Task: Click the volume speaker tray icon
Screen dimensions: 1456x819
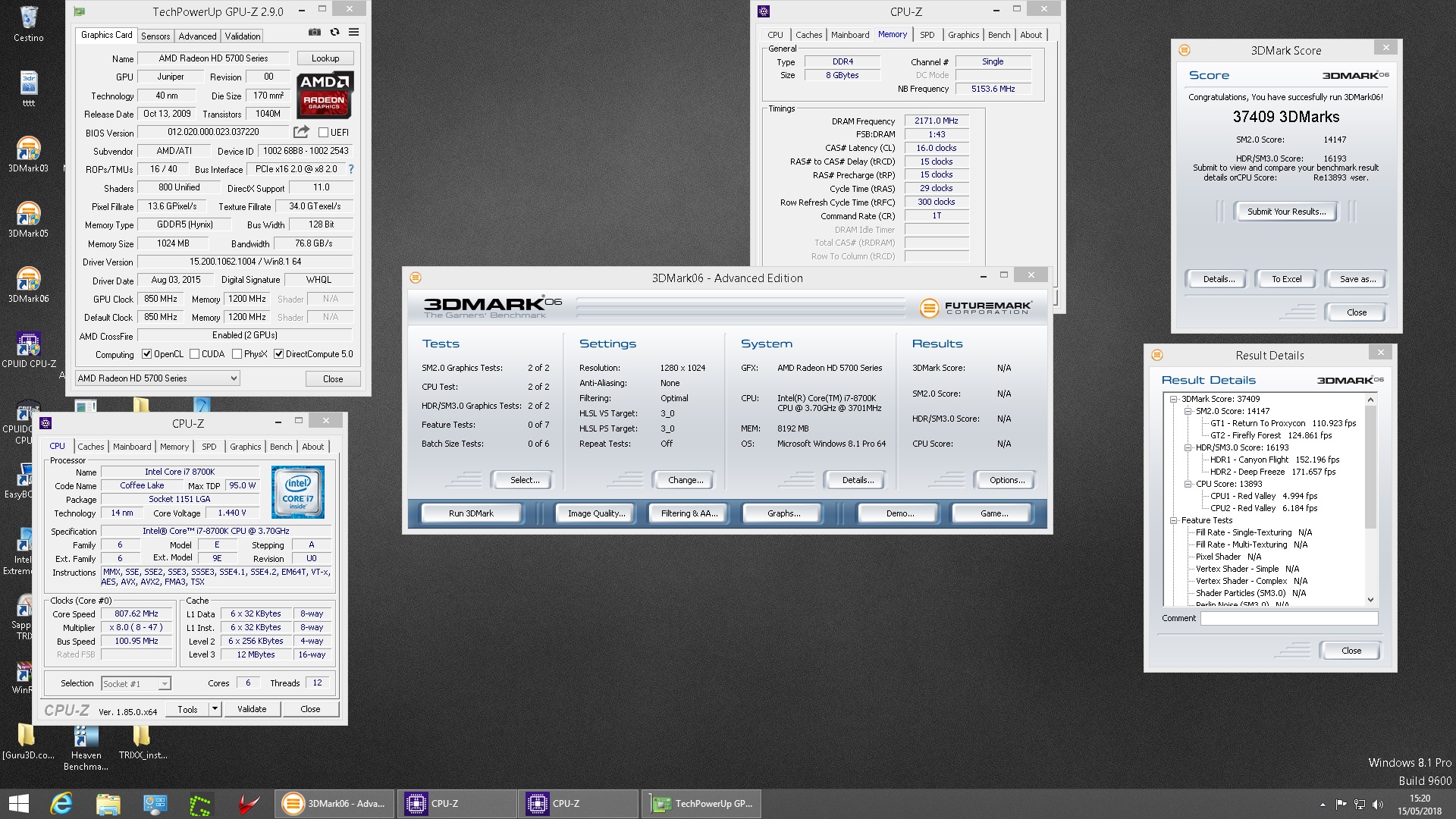Action: 1378,805
